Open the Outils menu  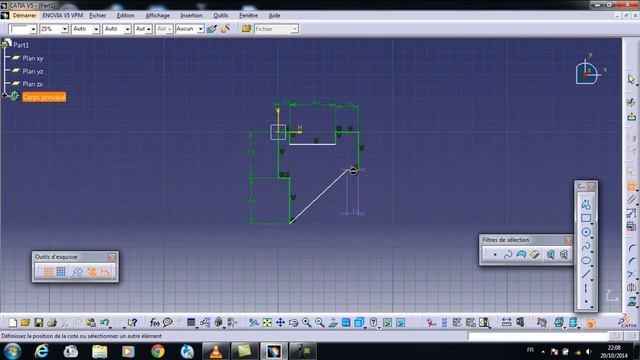point(221,16)
